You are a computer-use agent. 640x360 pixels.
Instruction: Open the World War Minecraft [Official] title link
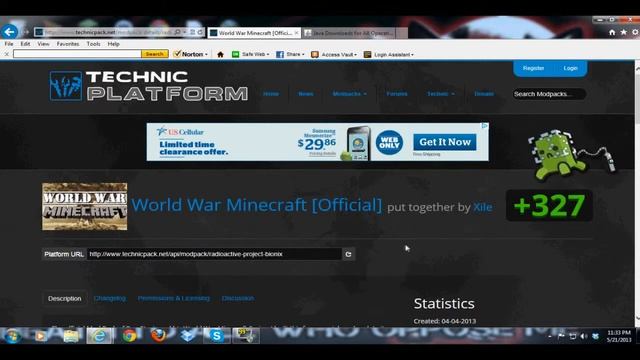(257, 205)
